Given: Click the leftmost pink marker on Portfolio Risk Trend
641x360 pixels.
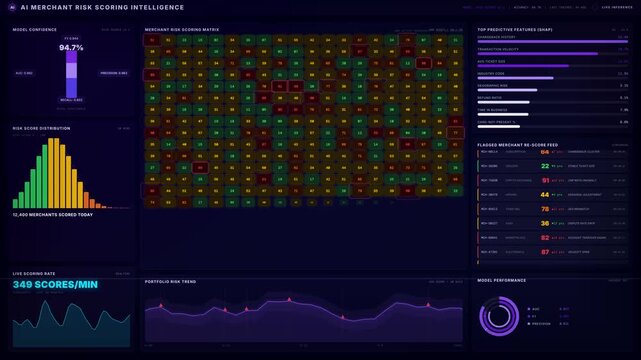Looking at the screenshot, I should click(161, 306).
